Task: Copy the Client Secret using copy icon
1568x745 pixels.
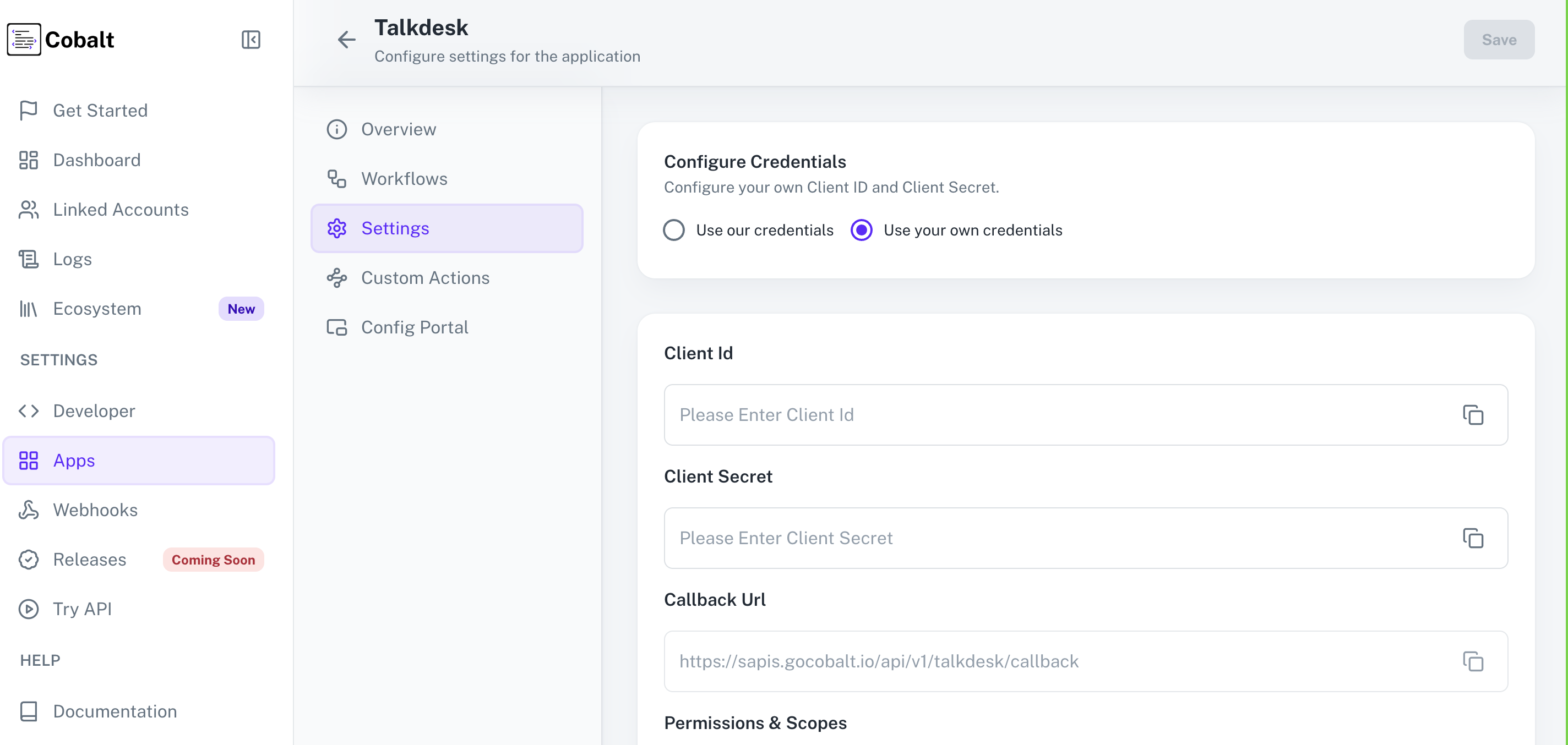Action: pos(1474,538)
